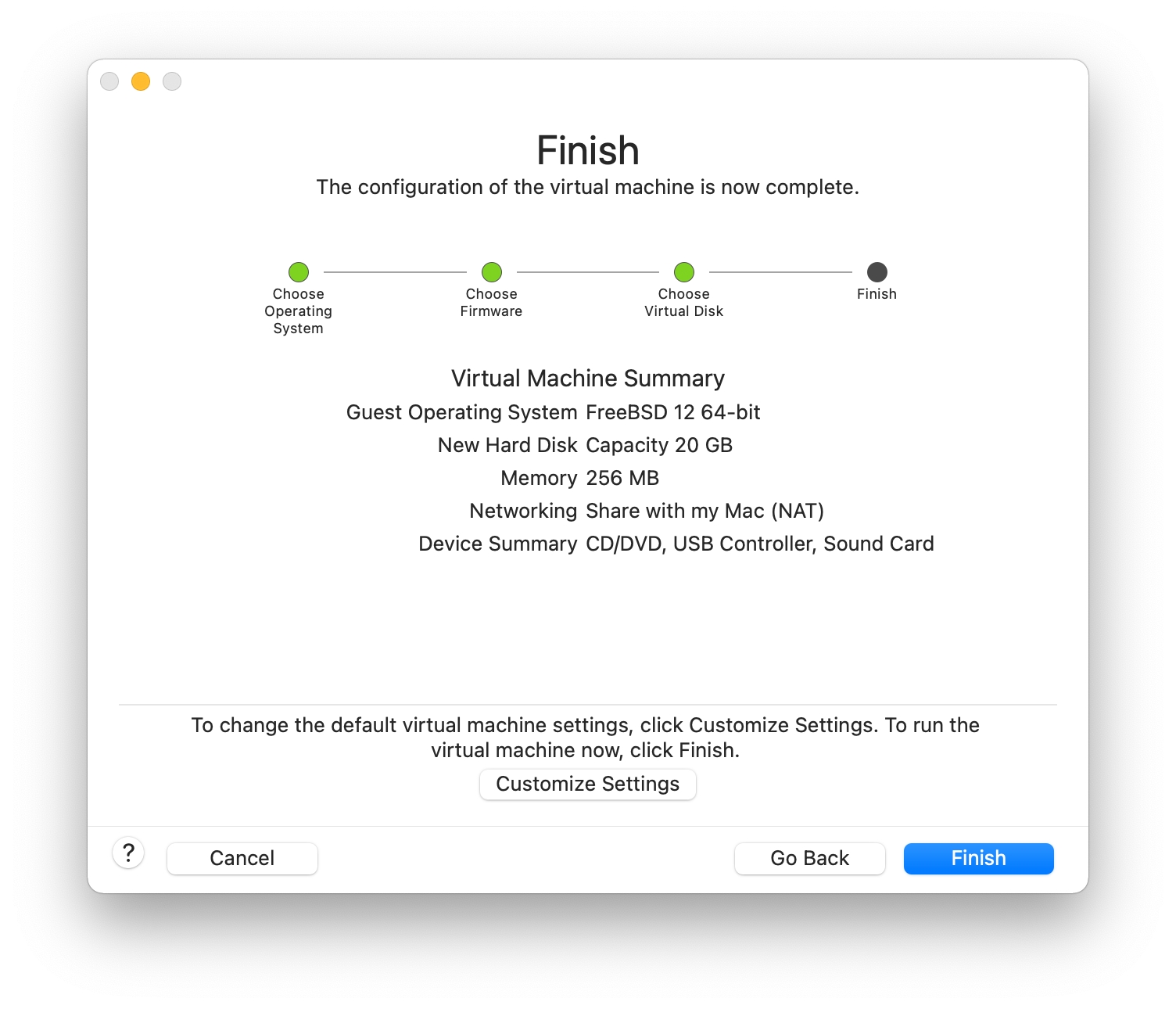Click the Device Summary value text
The width and height of the screenshot is (1176, 1009).
pos(760,544)
